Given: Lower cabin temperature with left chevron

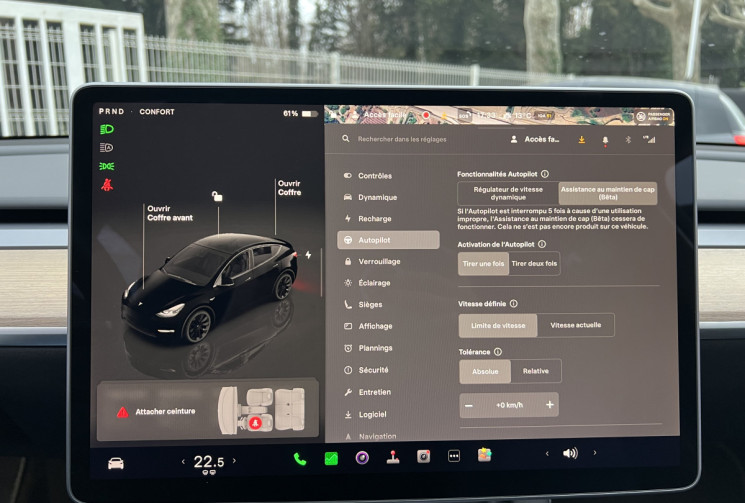Looking at the screenshot, I should (183, 461).
